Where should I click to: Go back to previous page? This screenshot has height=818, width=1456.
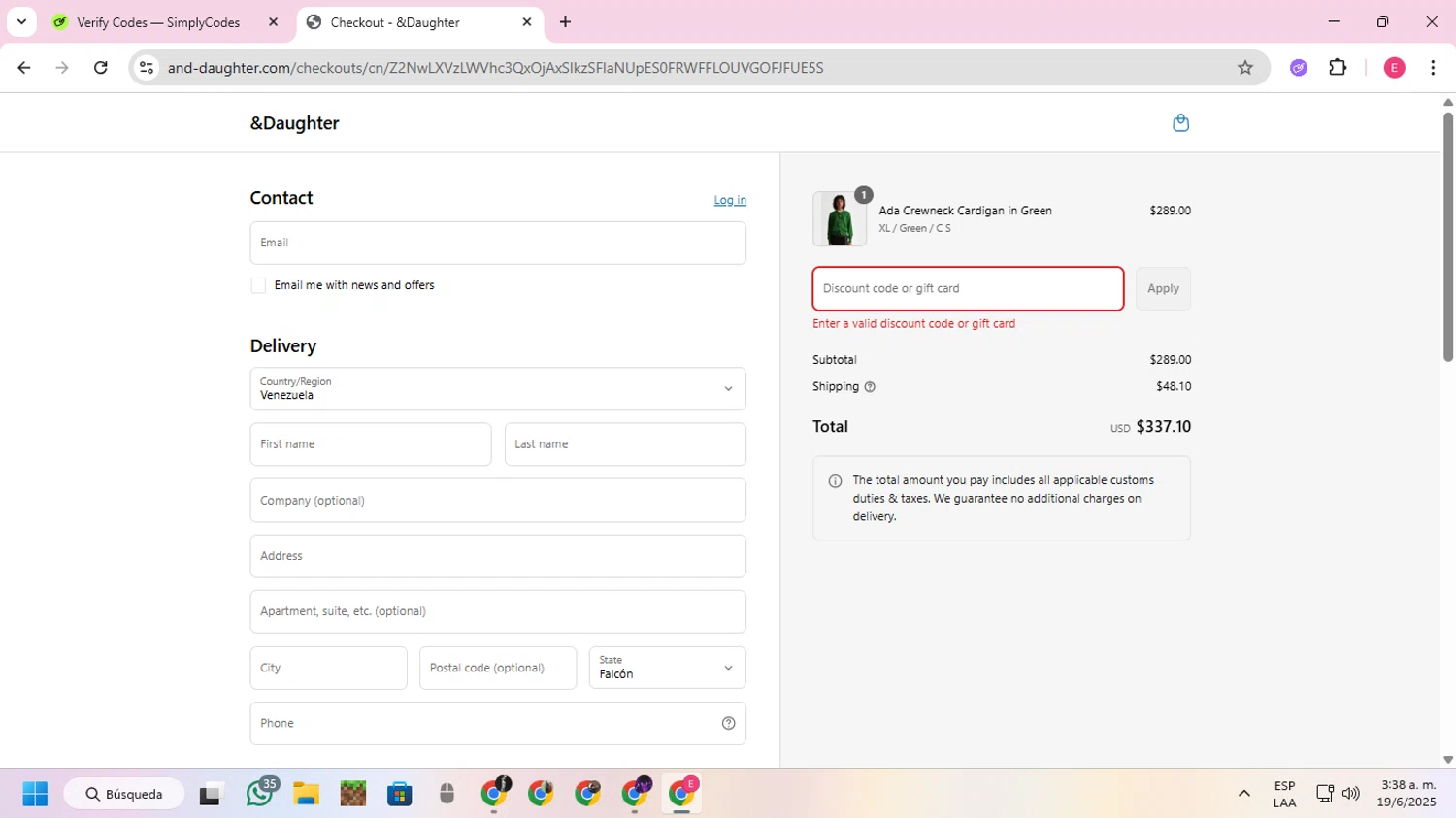click(x=24, y=67)
